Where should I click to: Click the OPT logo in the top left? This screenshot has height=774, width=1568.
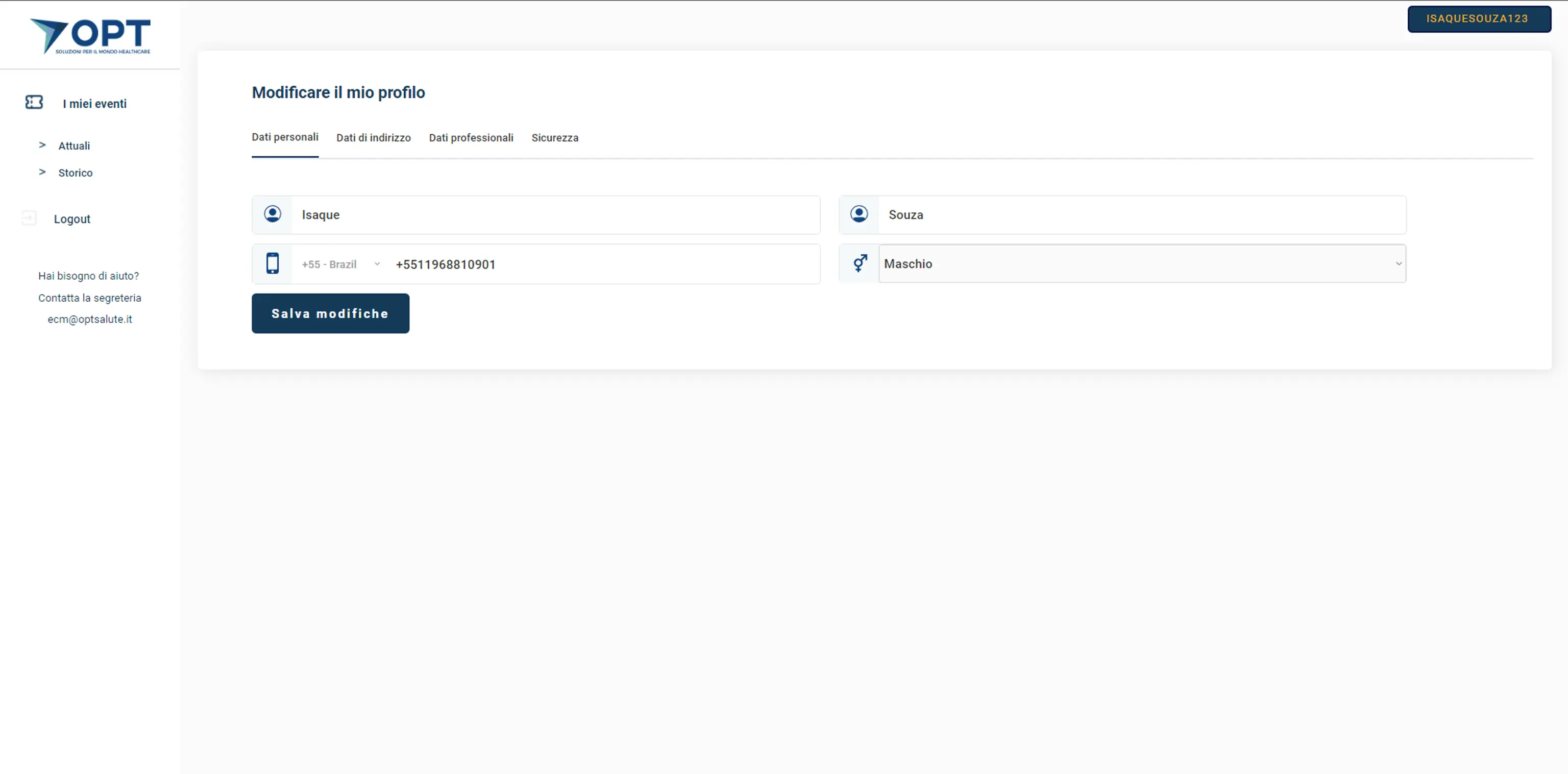point(89,35)
